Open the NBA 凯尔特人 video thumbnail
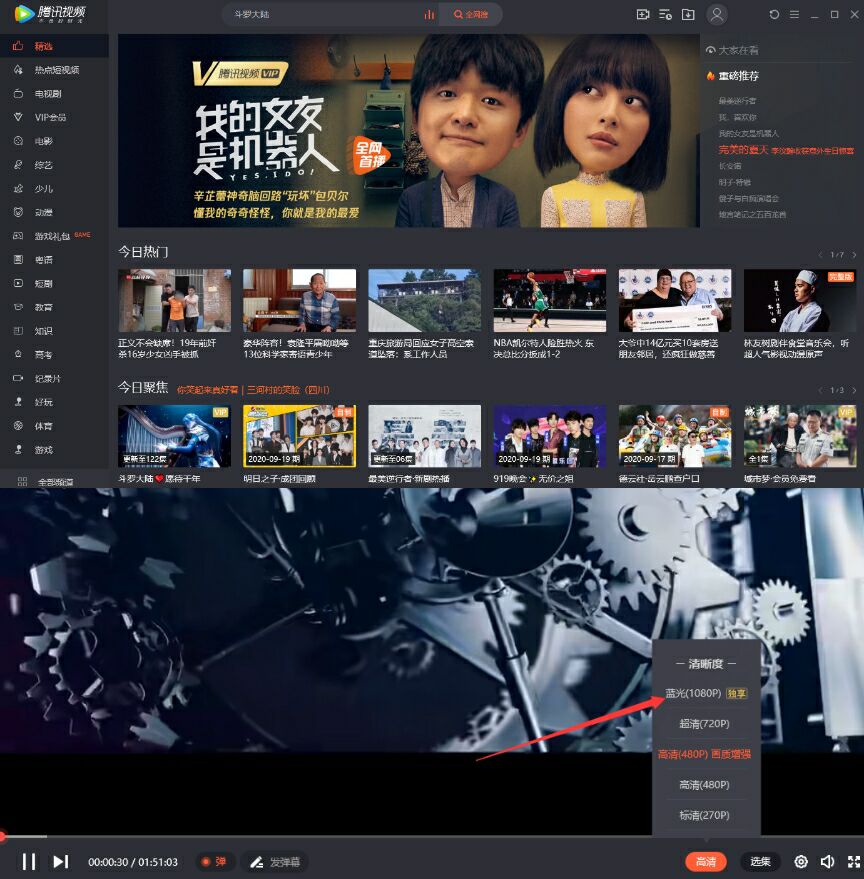This screenshot has width=864, height=879. [x=549, y=300]
